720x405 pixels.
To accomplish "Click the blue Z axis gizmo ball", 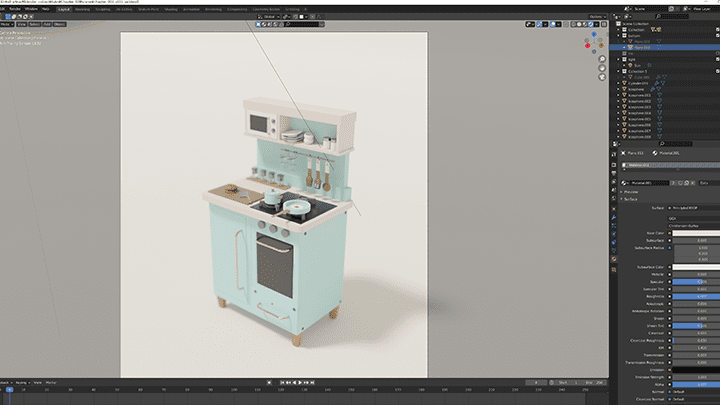I will [x=594, y=34].
